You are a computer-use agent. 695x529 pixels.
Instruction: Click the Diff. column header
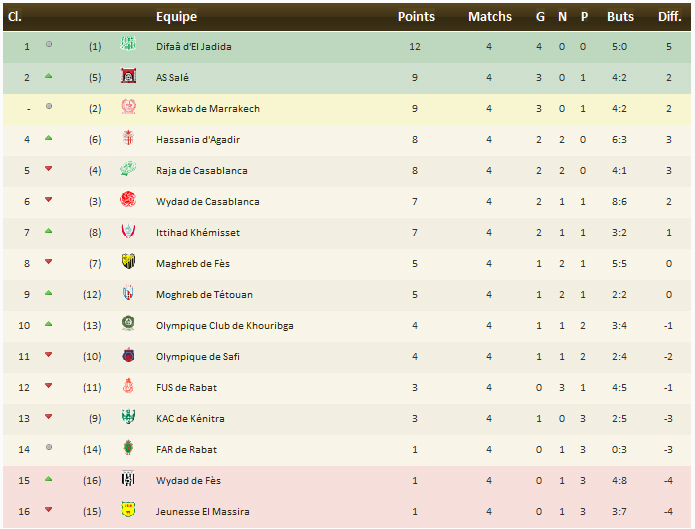pos(669,16)
